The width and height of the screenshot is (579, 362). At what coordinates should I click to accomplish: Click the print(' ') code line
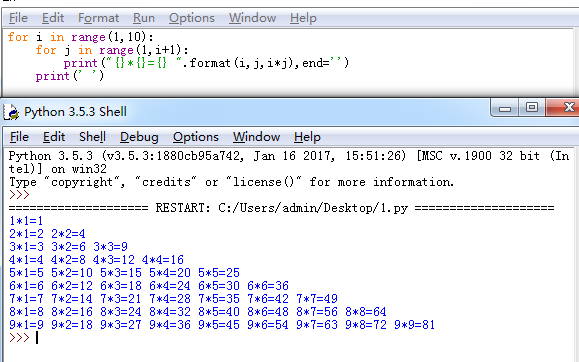tap(70, 76)
